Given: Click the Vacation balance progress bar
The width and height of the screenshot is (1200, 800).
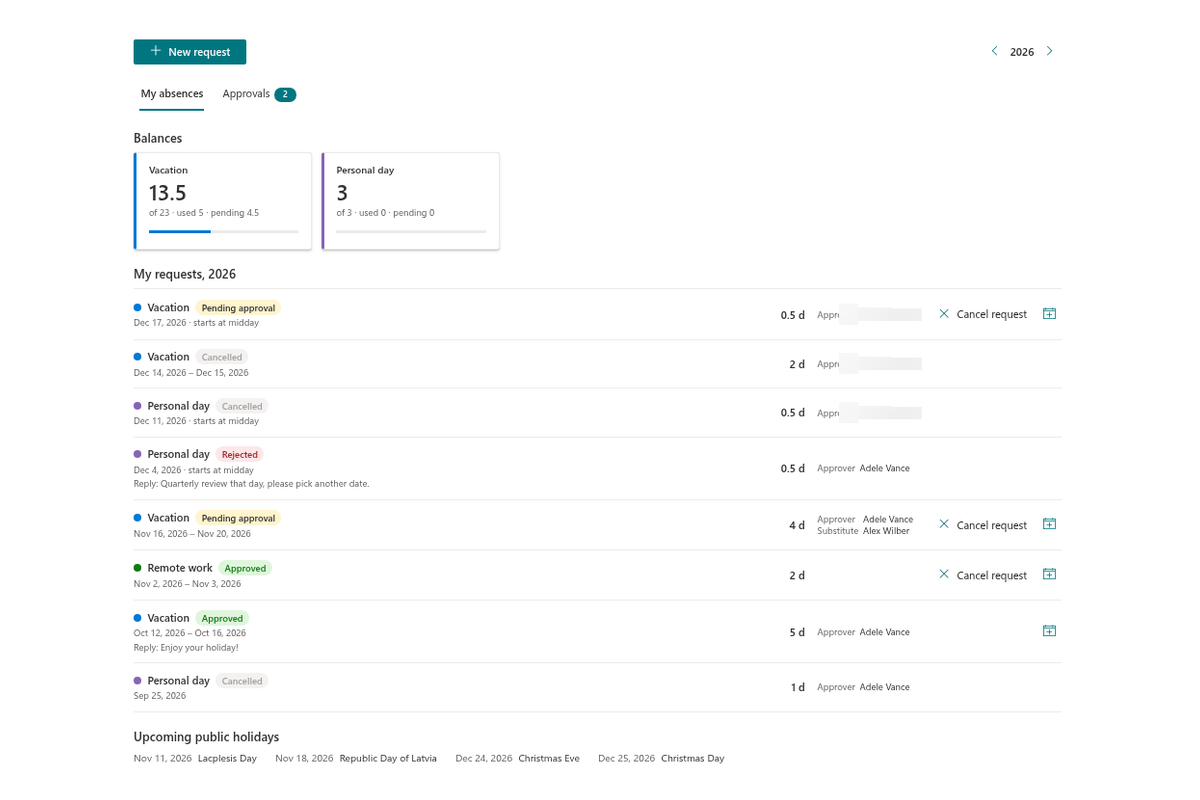Looking at the screenshot, I should tap(224, 231).
